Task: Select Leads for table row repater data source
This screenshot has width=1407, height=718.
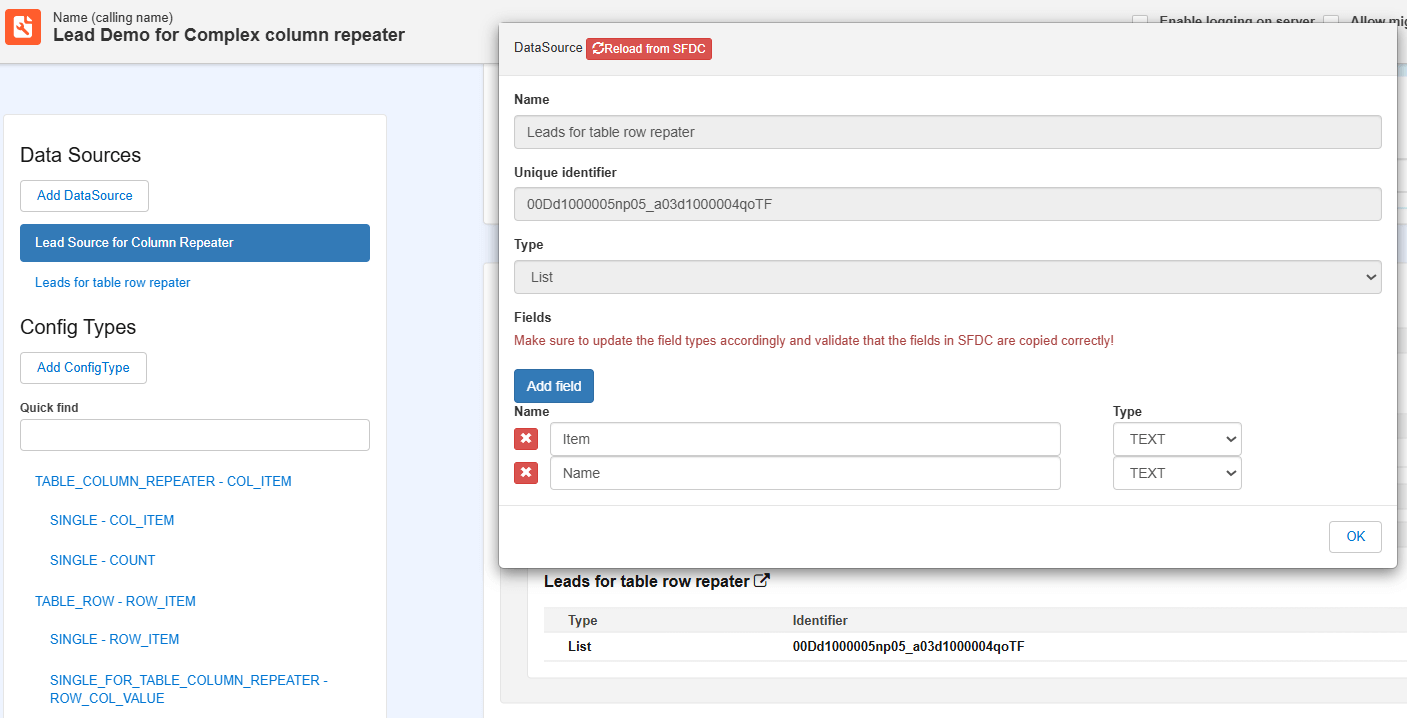Action: click(x=113, y=283)
